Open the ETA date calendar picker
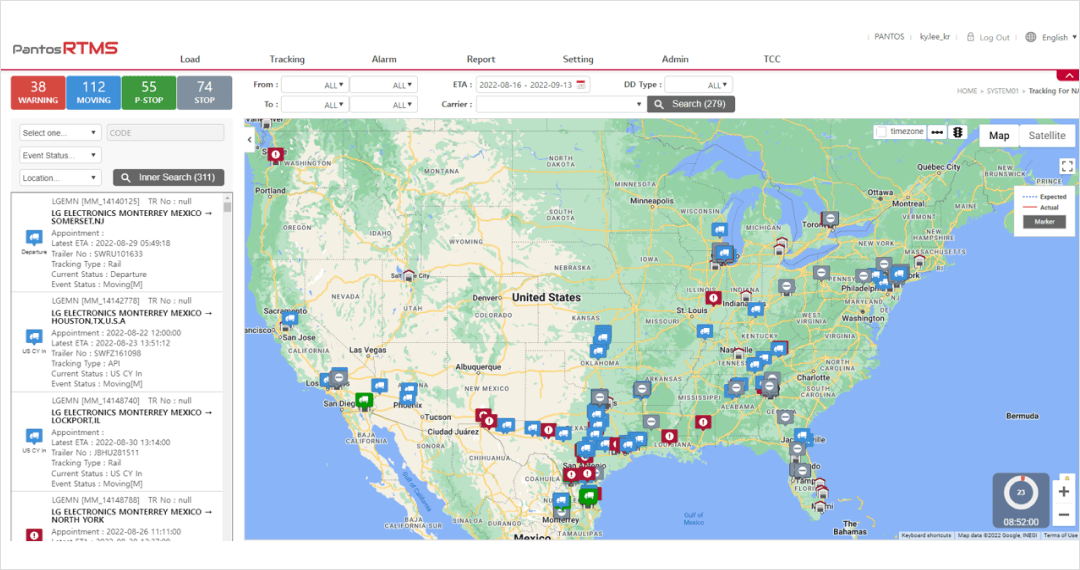Image resolution: width=1080 pixels, height=570 pixels. click(x=581, y=85)
